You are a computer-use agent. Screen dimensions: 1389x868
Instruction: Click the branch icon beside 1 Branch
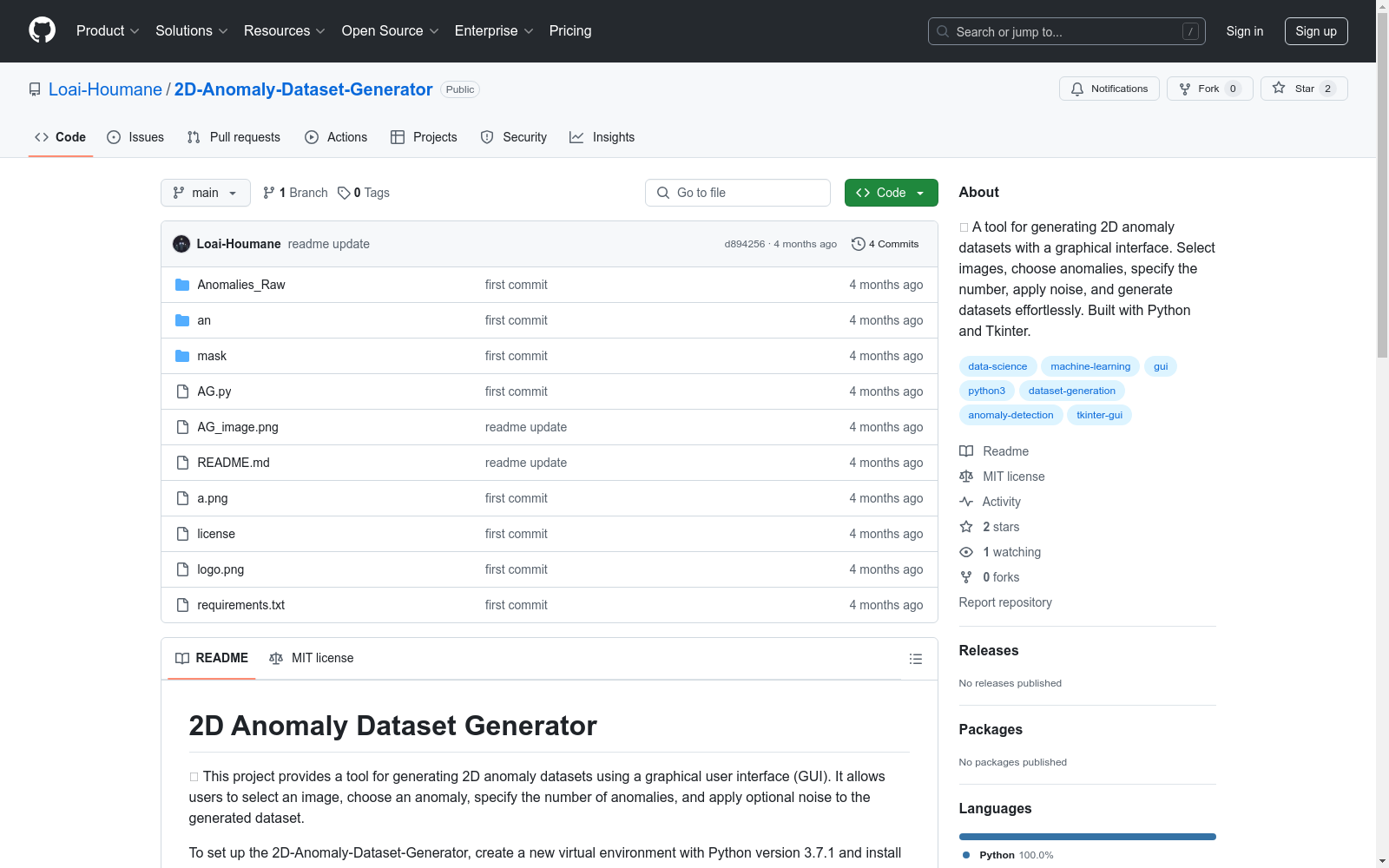pyautogui.click(x=269, y=193)
